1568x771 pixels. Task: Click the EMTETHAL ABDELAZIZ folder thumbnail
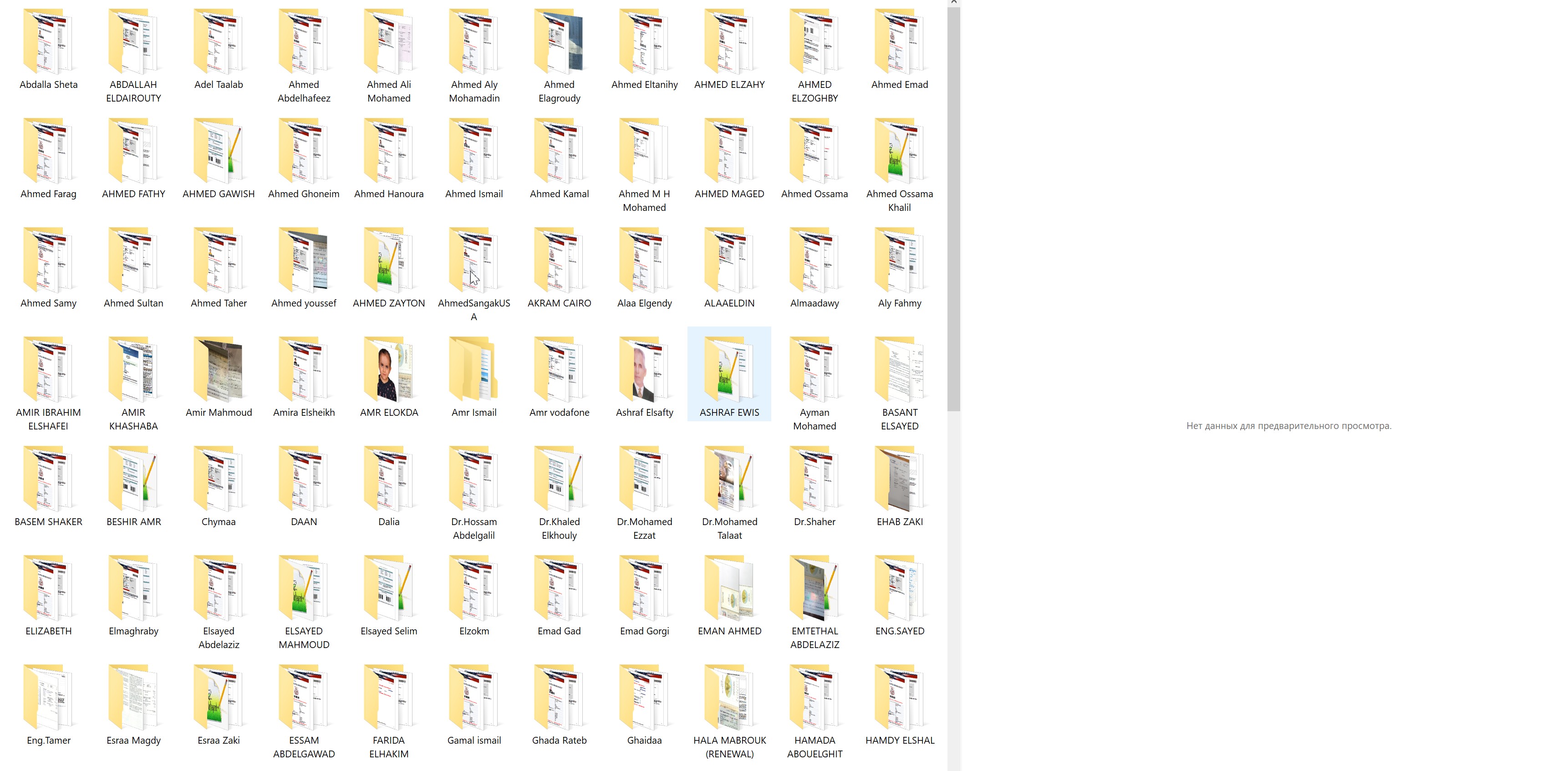tap(814, 589)
